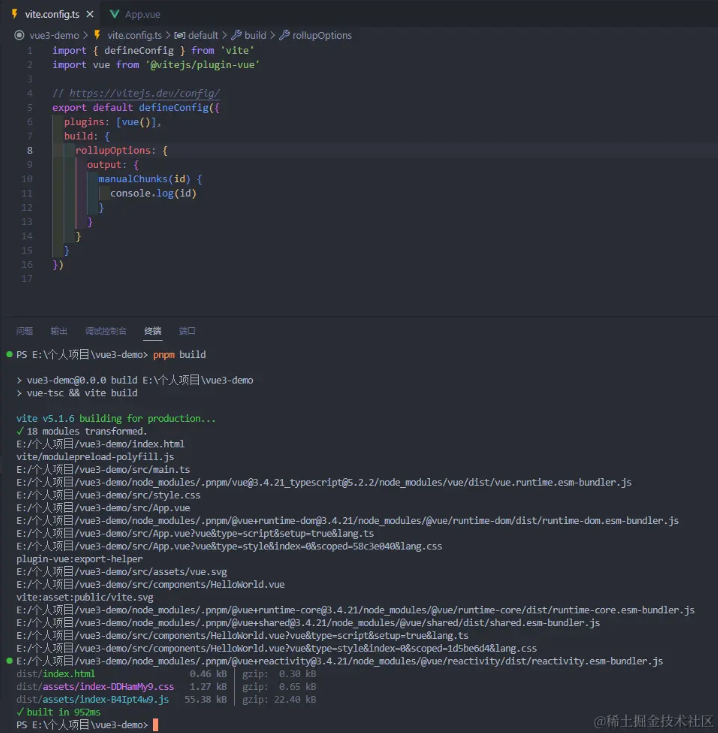Click 'rollupOptions' on code line 8

point(113,151)
